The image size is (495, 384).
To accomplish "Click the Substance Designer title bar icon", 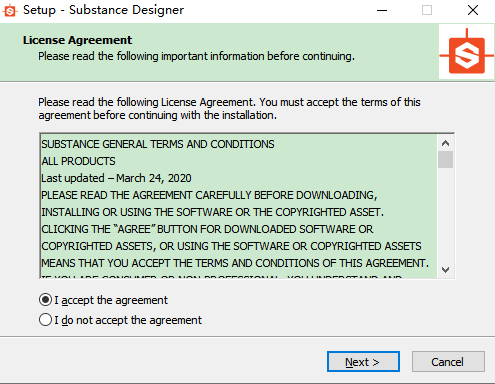I will pos(10,10).
